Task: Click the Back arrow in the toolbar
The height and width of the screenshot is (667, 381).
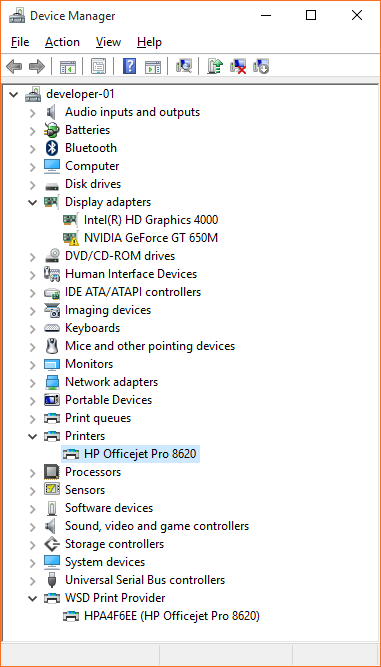Action: 14,66
